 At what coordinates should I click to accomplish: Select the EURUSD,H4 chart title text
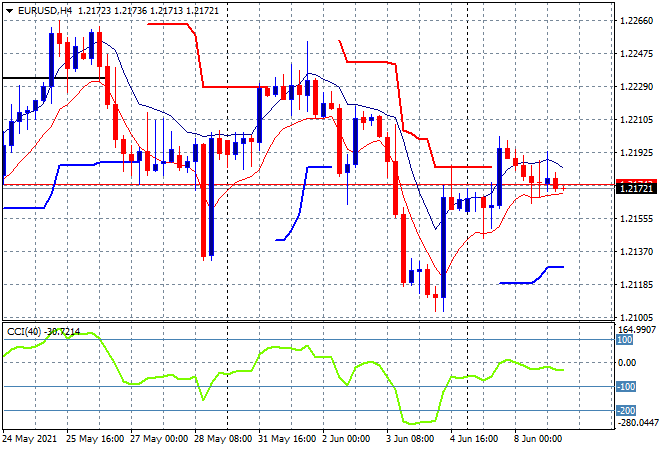(45, 11)
